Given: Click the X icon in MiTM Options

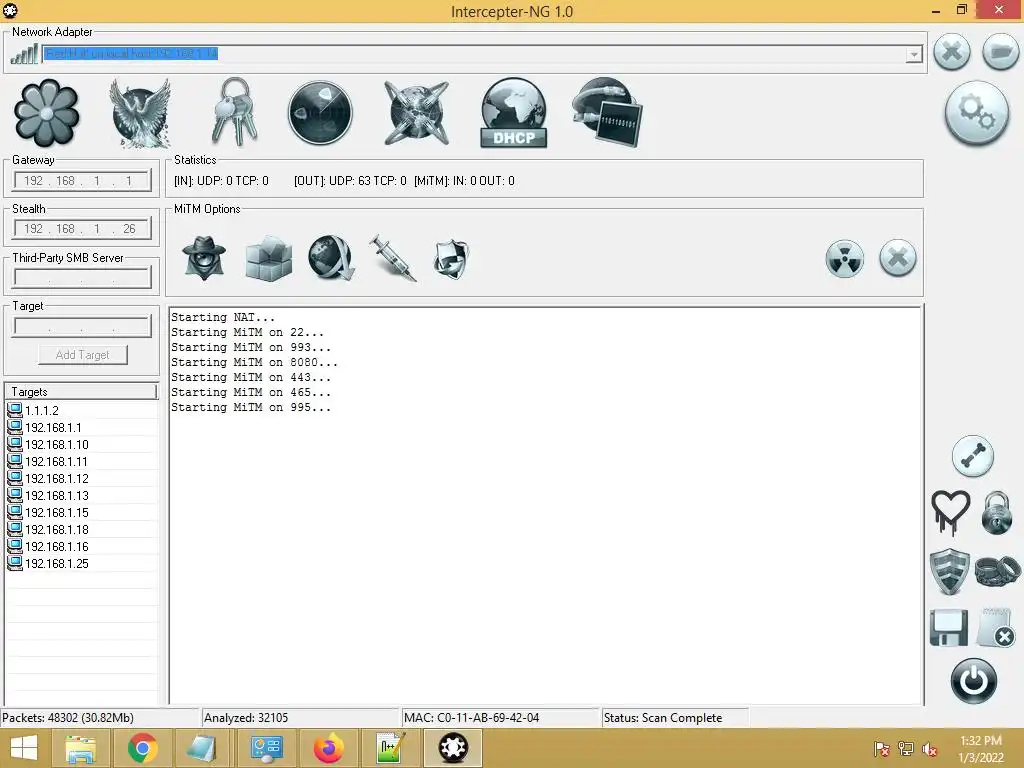Looking at the screenshot, I should click(898, 258).
